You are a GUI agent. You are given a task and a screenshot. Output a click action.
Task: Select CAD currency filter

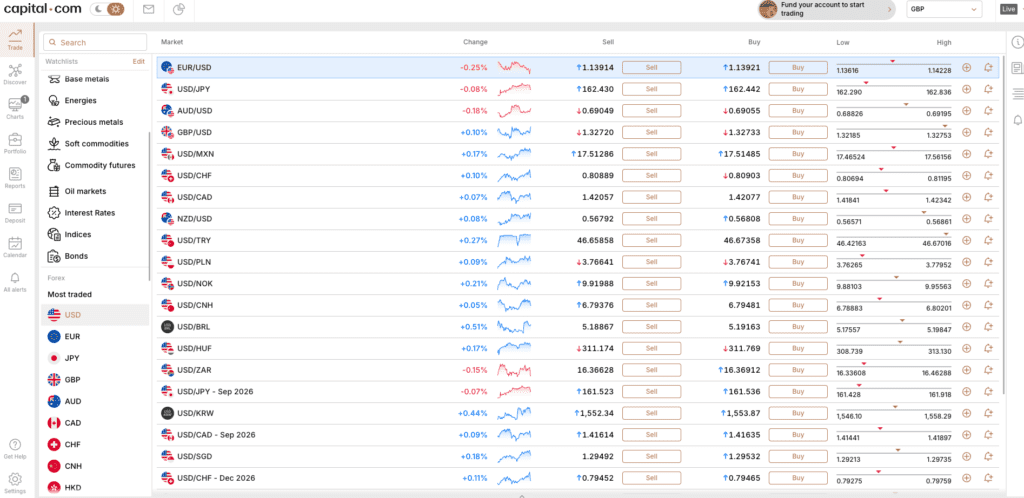[x=95, y=423]
